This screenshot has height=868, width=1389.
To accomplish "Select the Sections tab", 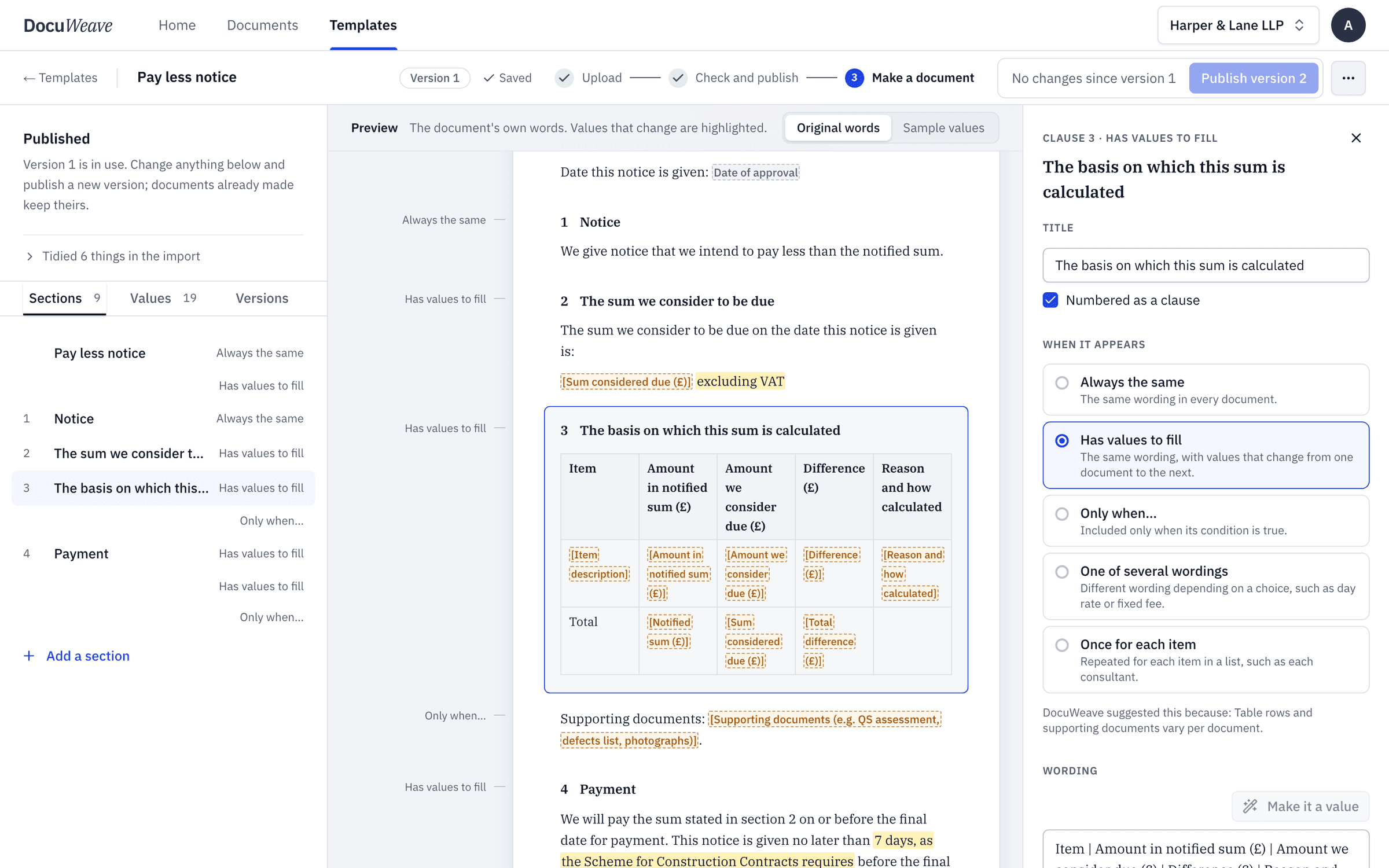I will click(64, 298).
